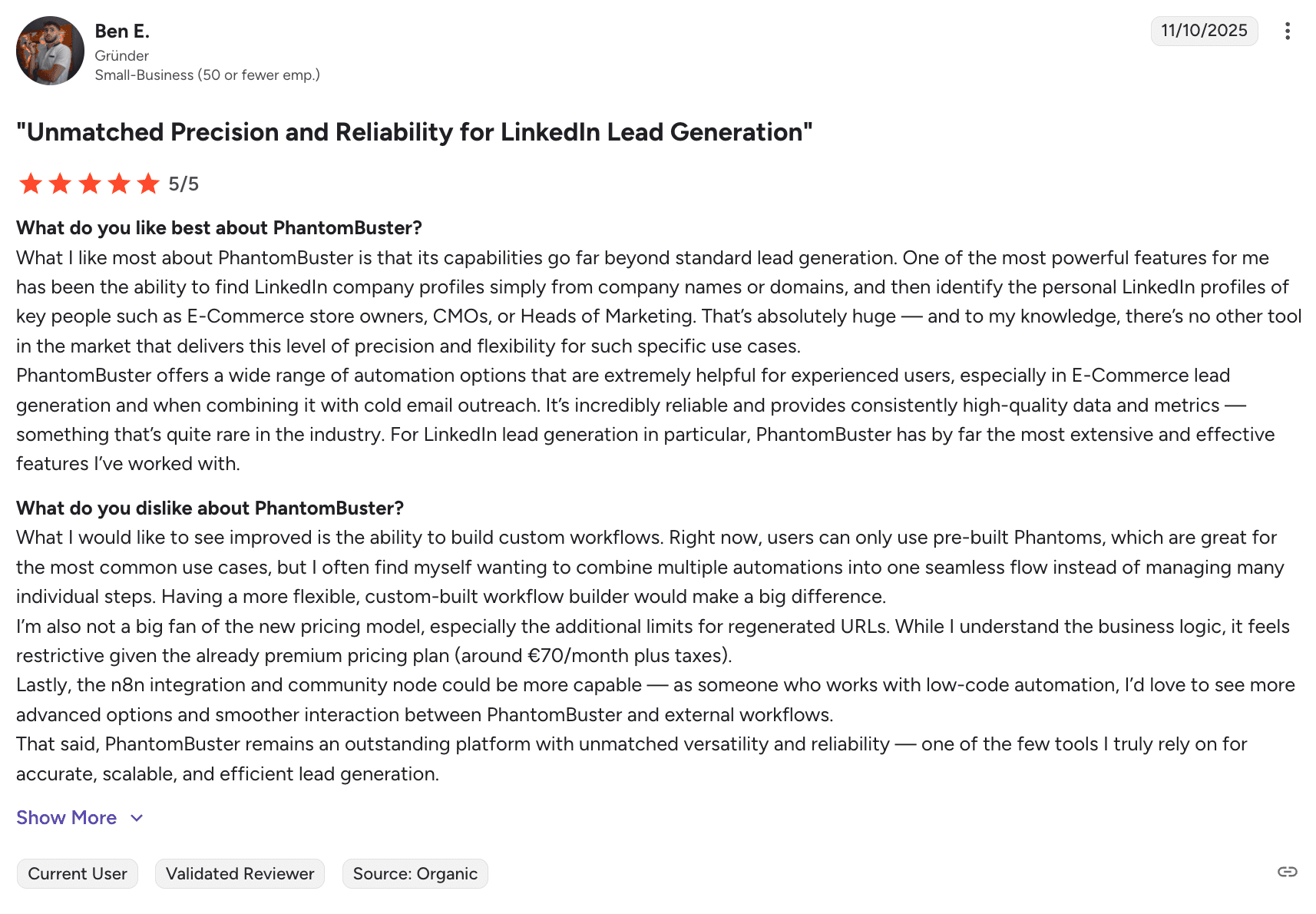
Task: Click the first rating star
Action: (x=31, y=184)
